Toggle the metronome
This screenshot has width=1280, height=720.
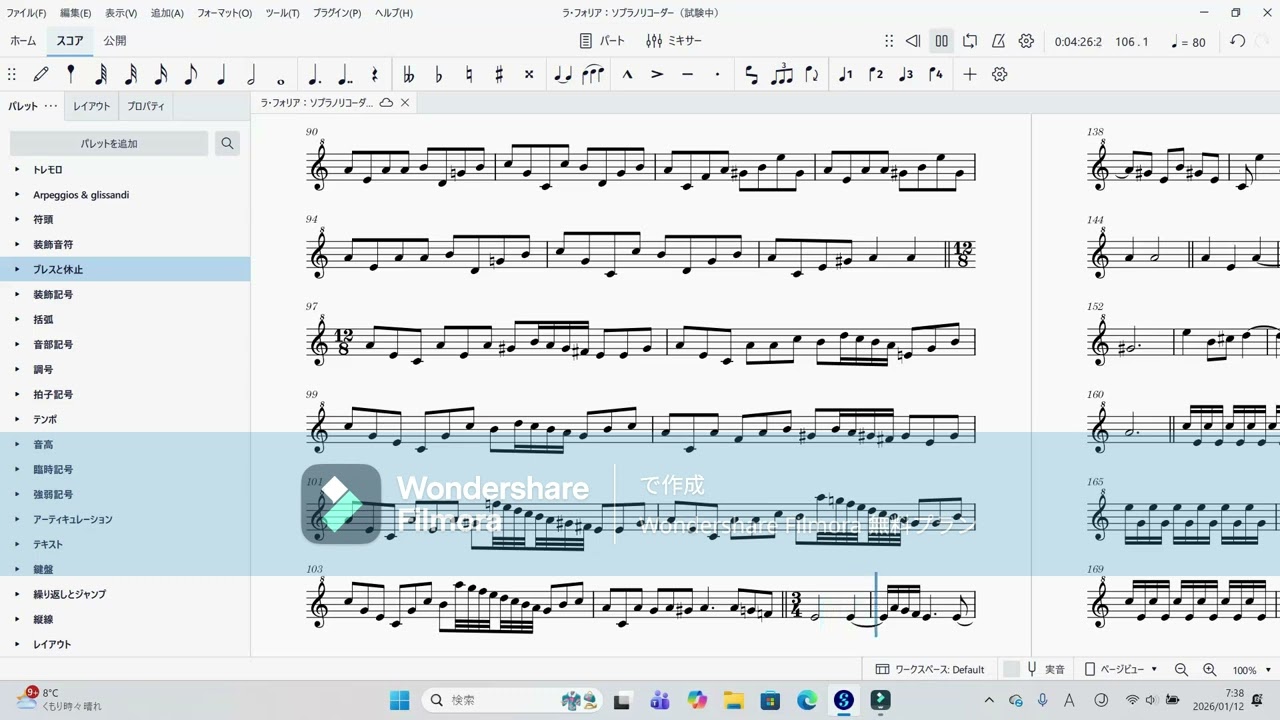(998, 41)
